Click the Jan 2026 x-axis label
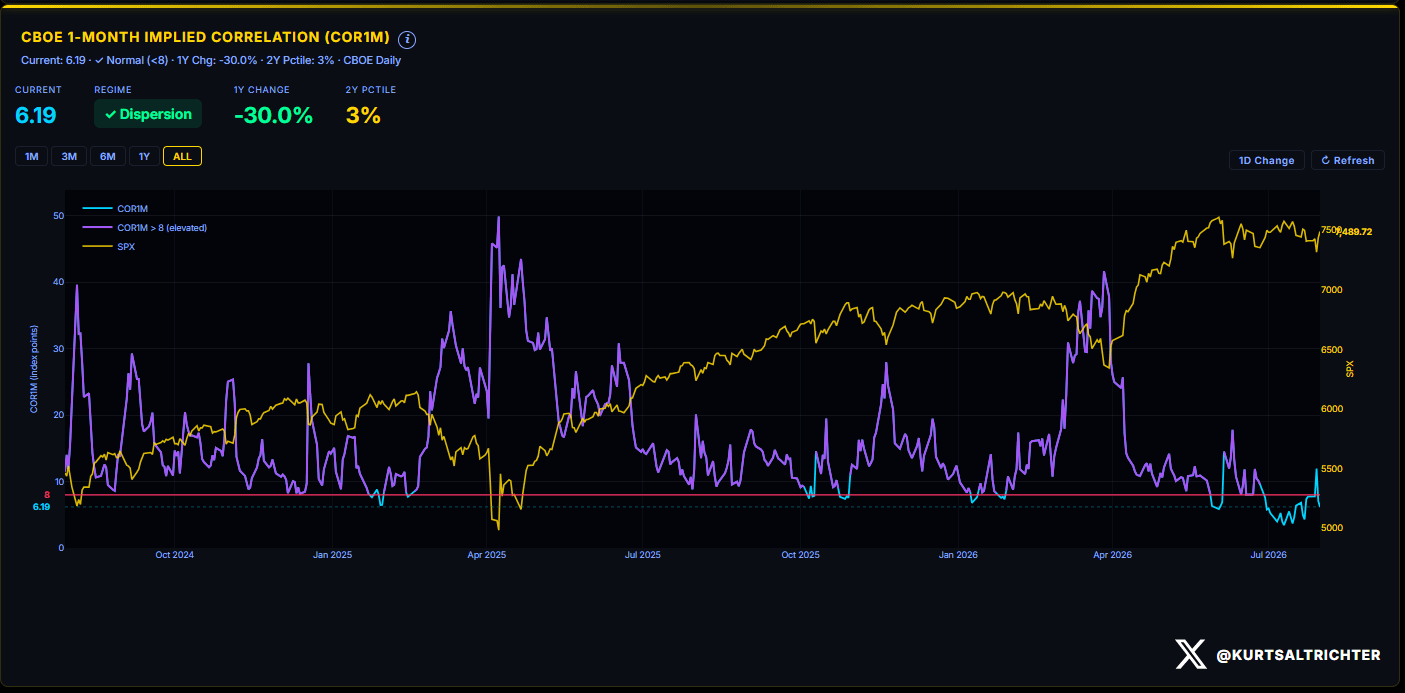Viewport: 1405px width, 693px height. [959, 554]
